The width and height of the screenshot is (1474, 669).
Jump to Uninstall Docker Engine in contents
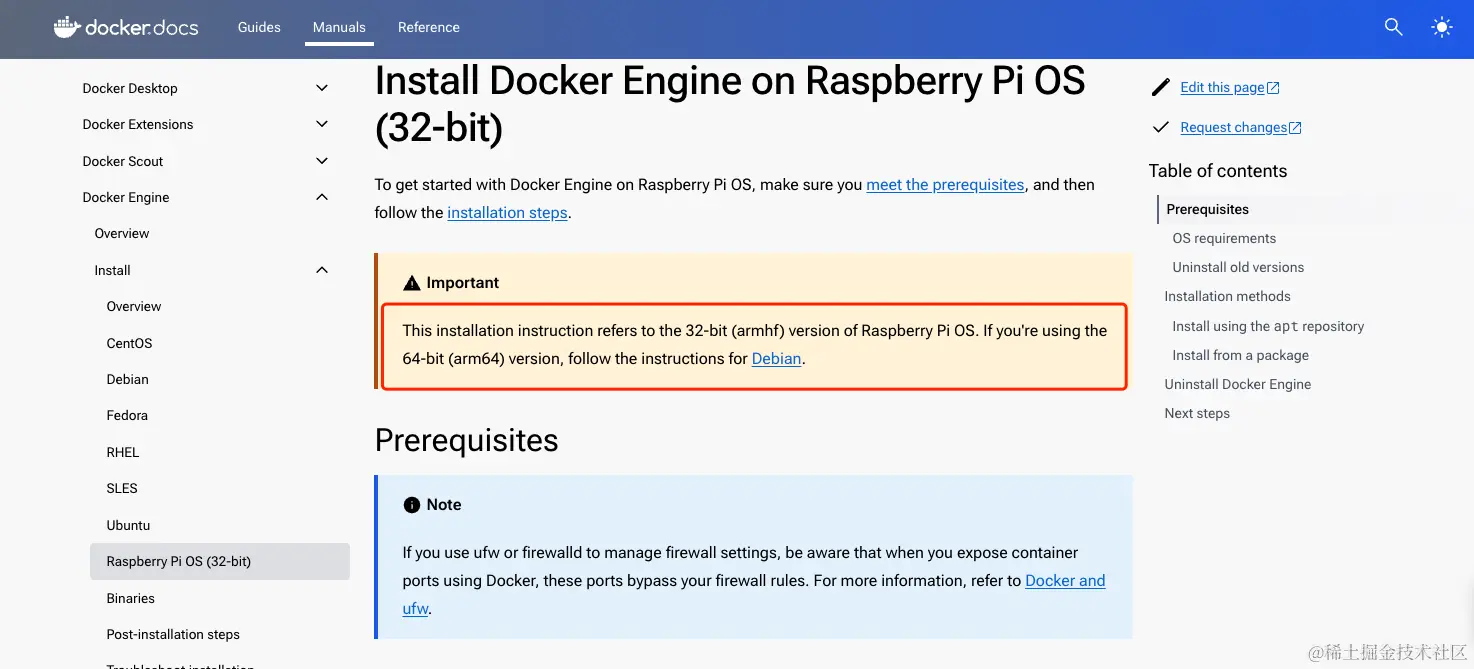[x=1237, y=384]
